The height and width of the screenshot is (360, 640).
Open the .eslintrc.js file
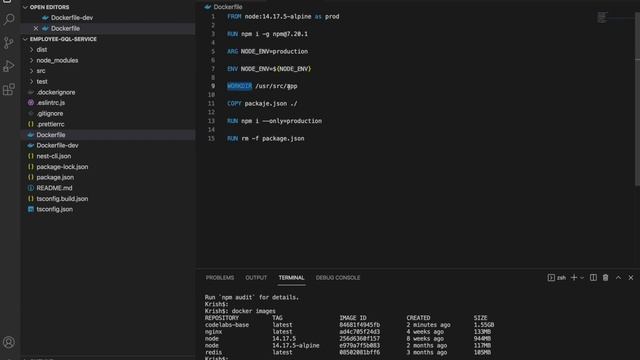point(51,103)
